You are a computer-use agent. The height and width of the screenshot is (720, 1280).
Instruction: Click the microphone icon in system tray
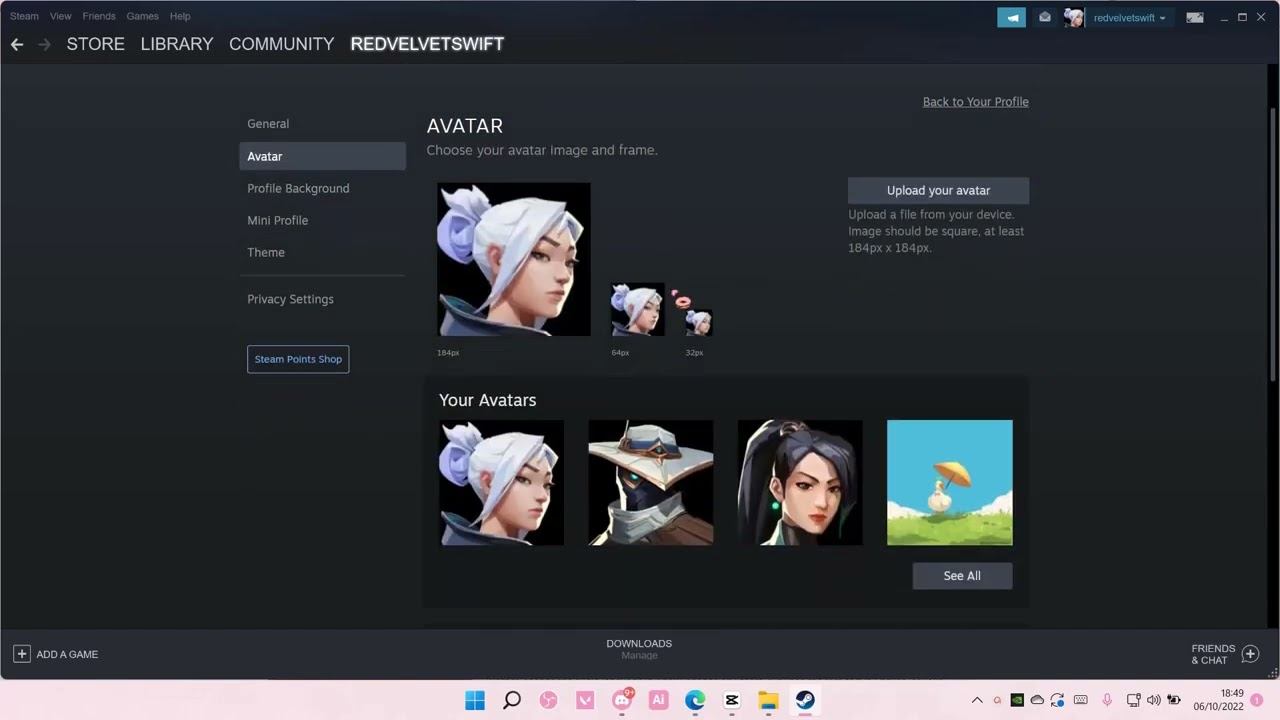click(x=1107, y=700)
